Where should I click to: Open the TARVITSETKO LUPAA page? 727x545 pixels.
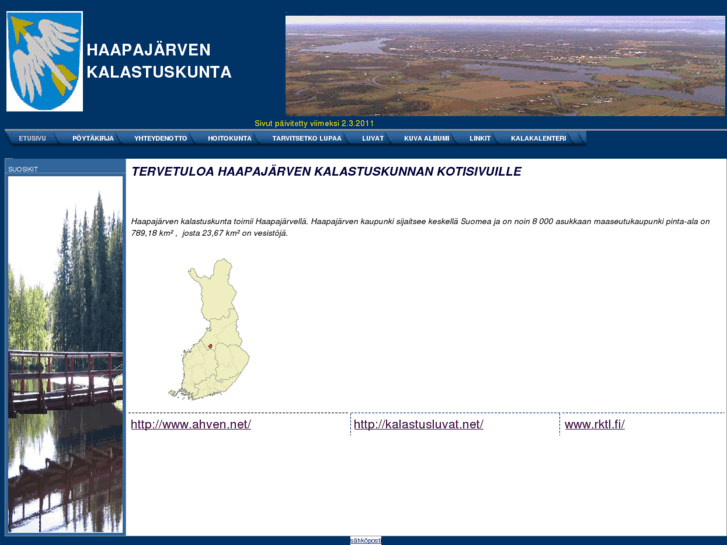click(x=306, y=138)
